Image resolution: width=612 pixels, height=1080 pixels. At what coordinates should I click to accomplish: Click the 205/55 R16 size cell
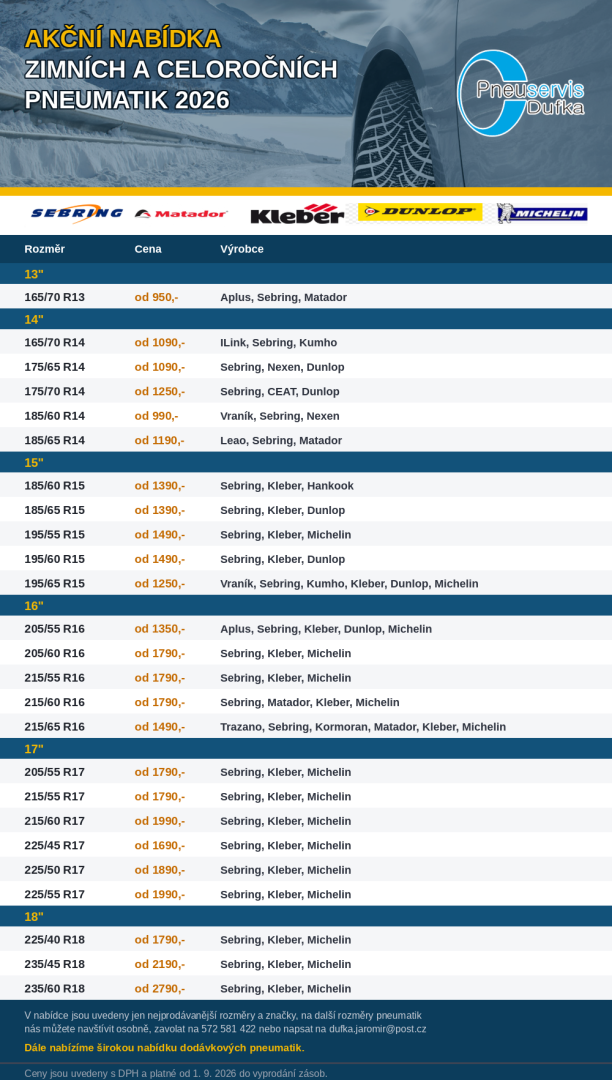click(54, 630)
